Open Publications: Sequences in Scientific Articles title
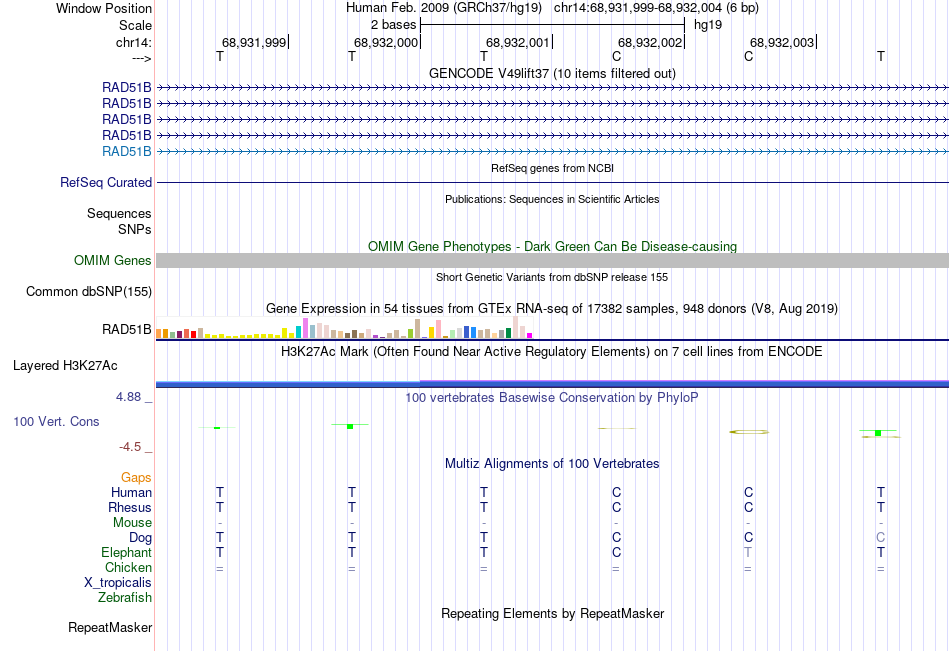 (x=552, y=199)
